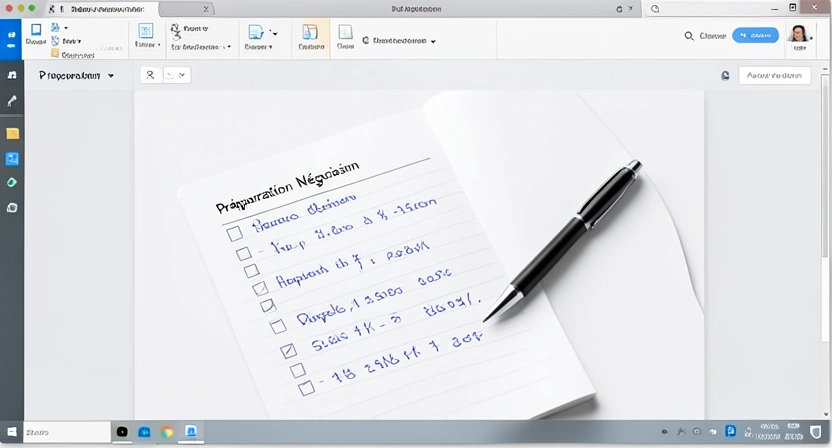Click the large blue page icon in the ribbon
The width and height of the screenshot is (832, 448).
coord(36,30)
